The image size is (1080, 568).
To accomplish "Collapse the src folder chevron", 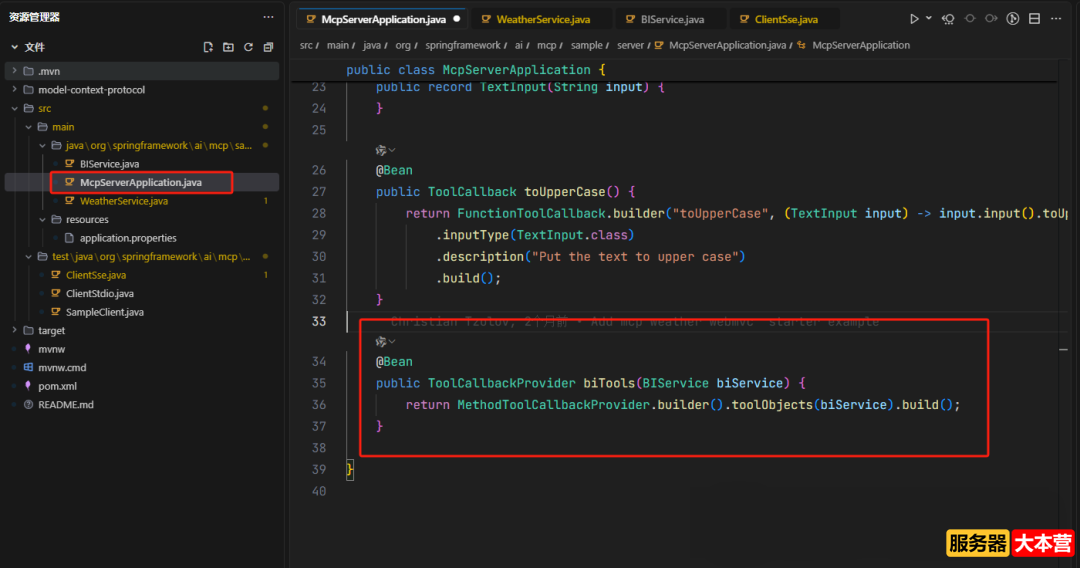I will (14, 108).
